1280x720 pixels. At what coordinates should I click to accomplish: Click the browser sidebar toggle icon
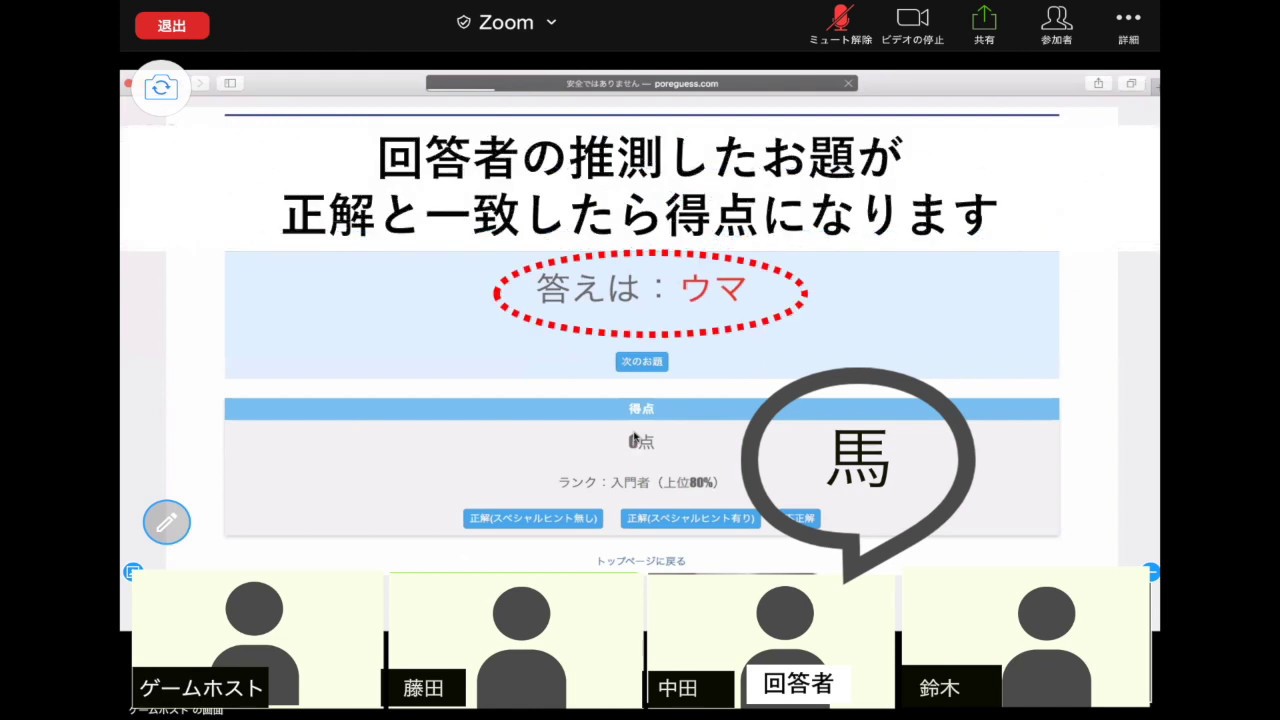(230, 83)
